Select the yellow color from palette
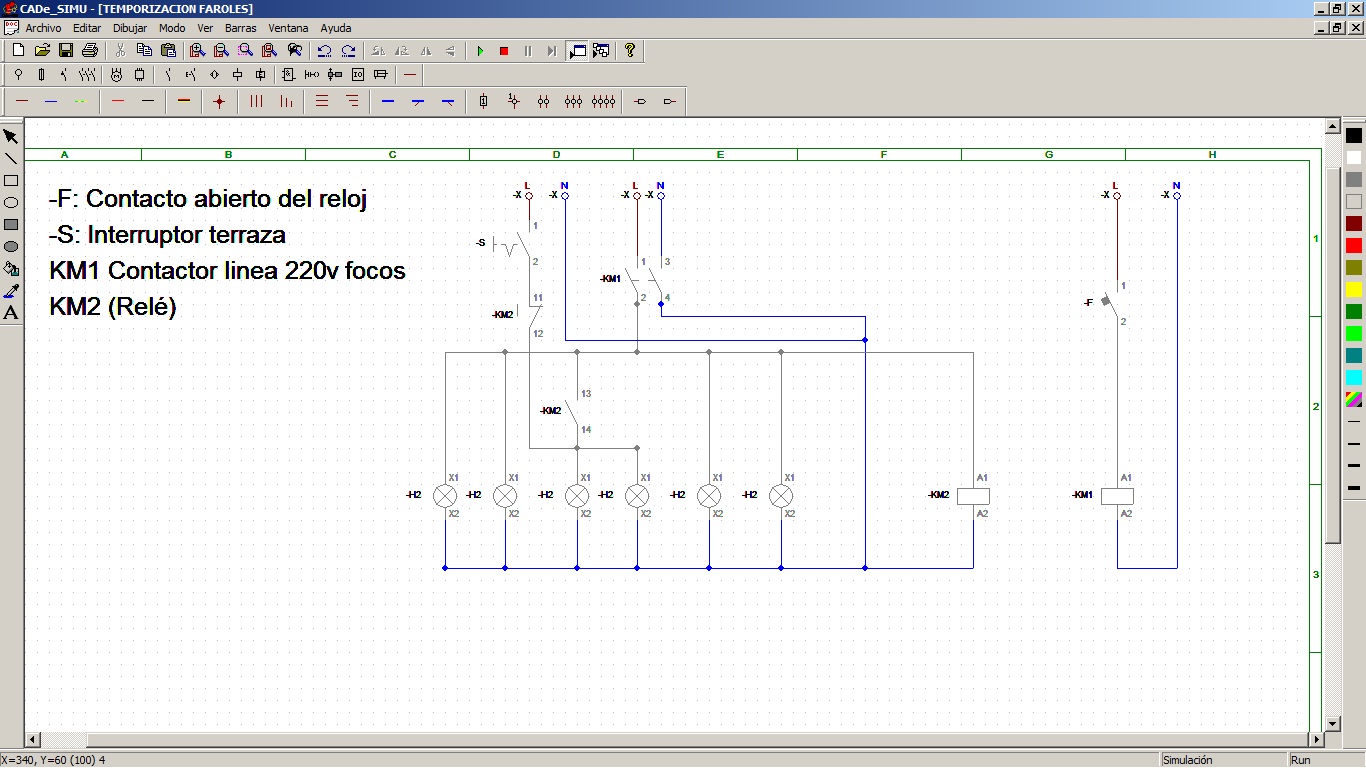 coord(1353,290)
